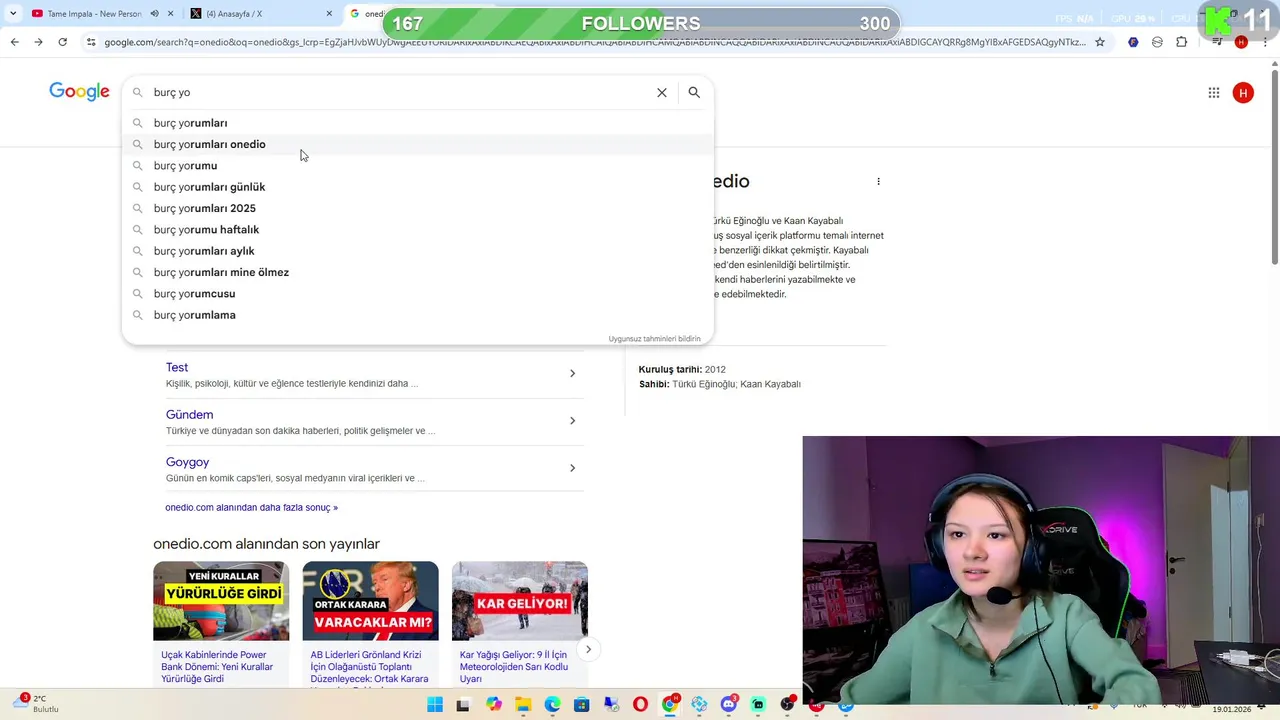1280x720 pixels.
Task: Select suggestion "burç yorumcusu"
Action: [418, 294]
